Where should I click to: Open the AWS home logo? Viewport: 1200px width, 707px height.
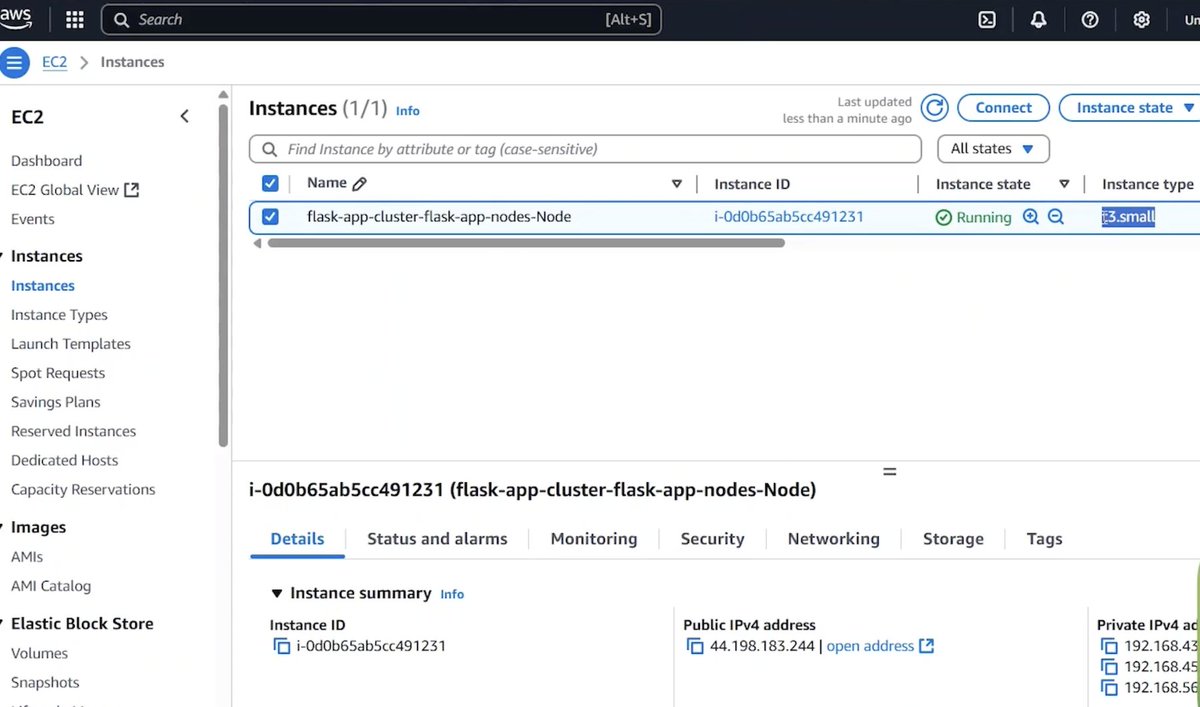(x=18, y=19)
